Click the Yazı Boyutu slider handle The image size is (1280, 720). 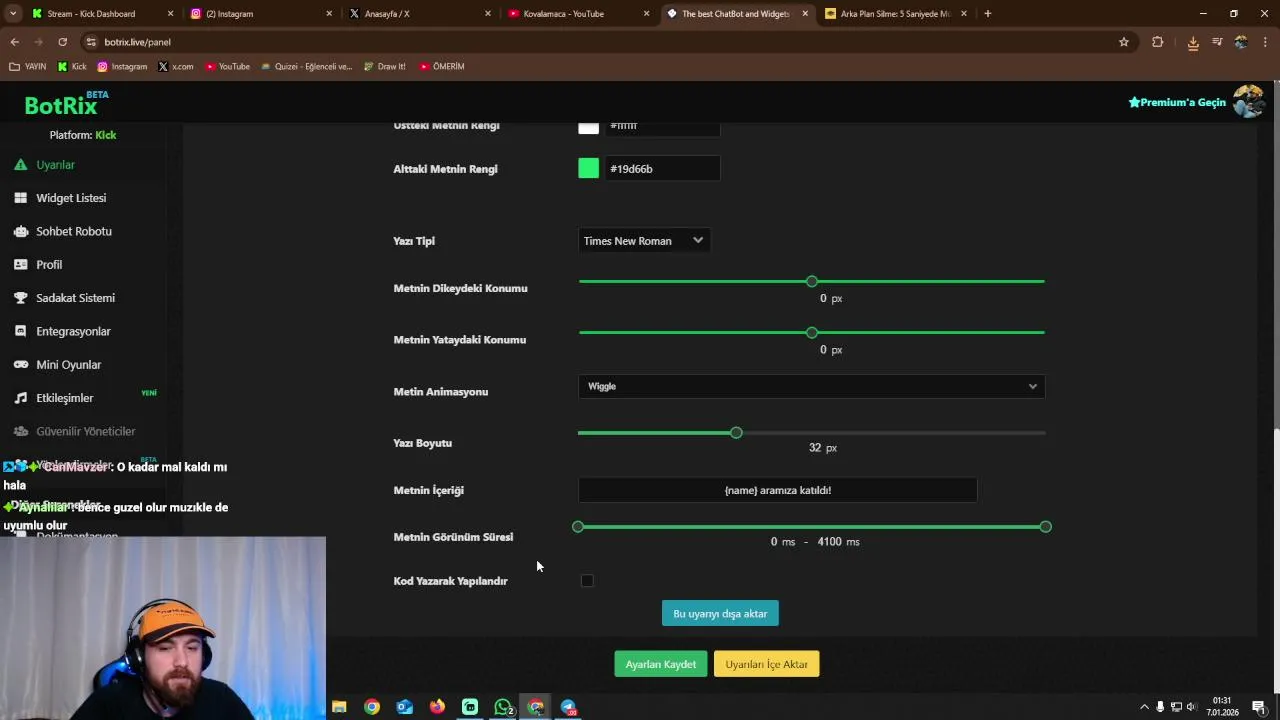[x=736, y=433]
